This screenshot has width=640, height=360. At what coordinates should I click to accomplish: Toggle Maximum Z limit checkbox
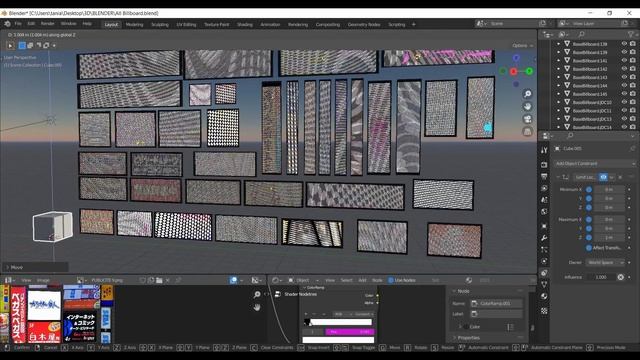point(589,237)
